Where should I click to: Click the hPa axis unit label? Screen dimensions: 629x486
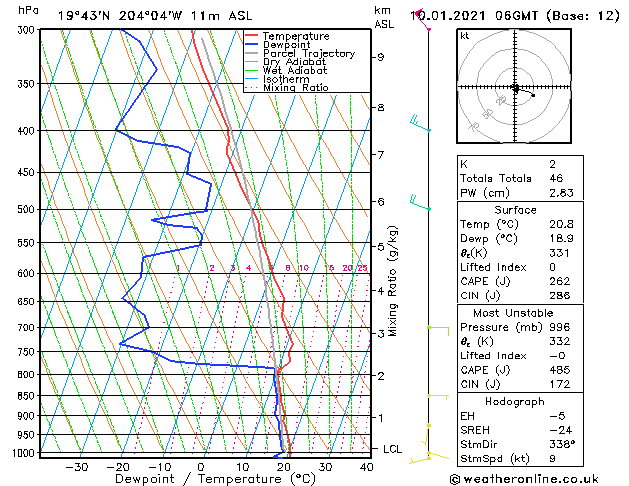[28, 11]
